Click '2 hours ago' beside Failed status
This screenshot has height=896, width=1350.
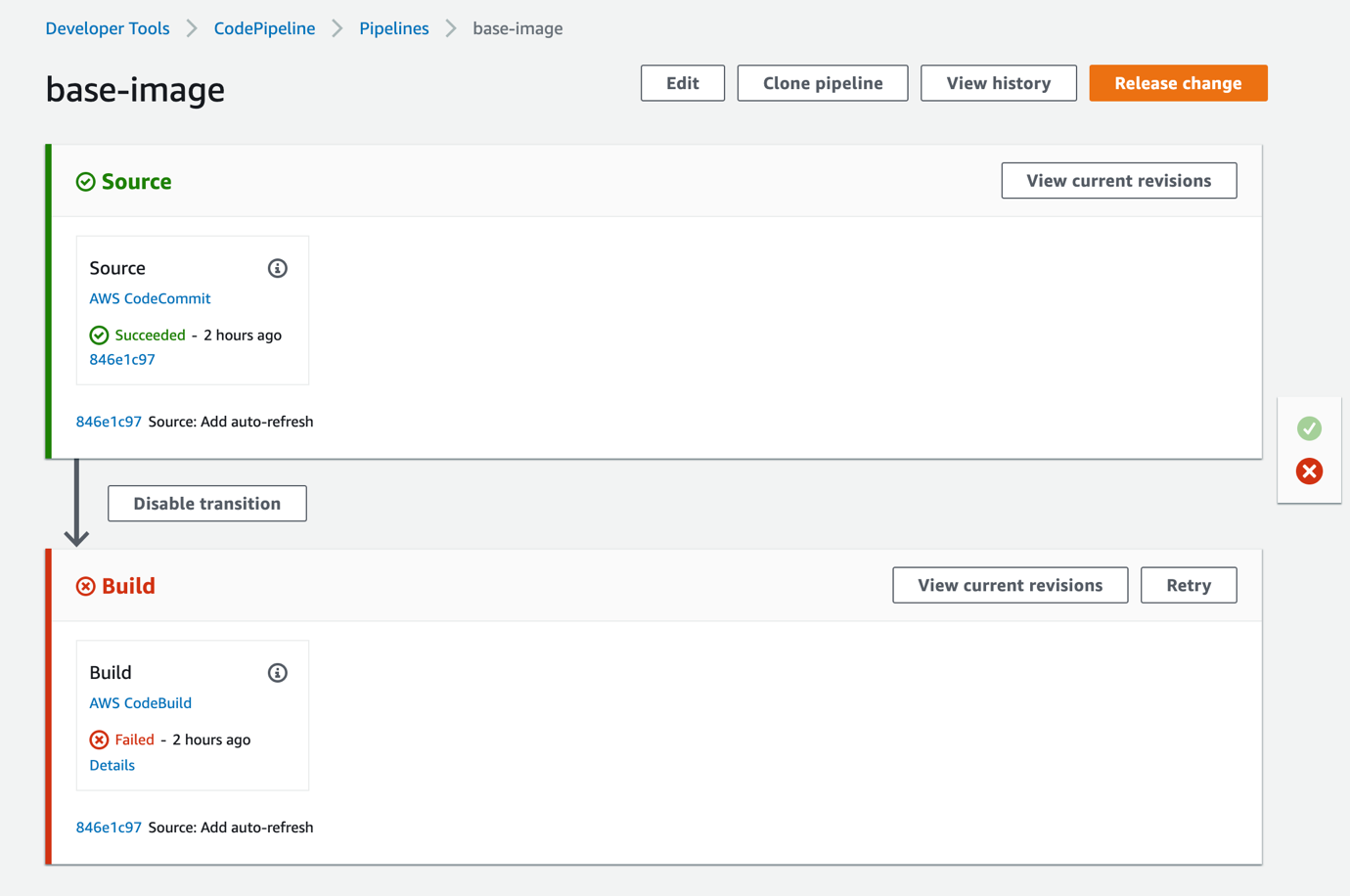[211, 739]
